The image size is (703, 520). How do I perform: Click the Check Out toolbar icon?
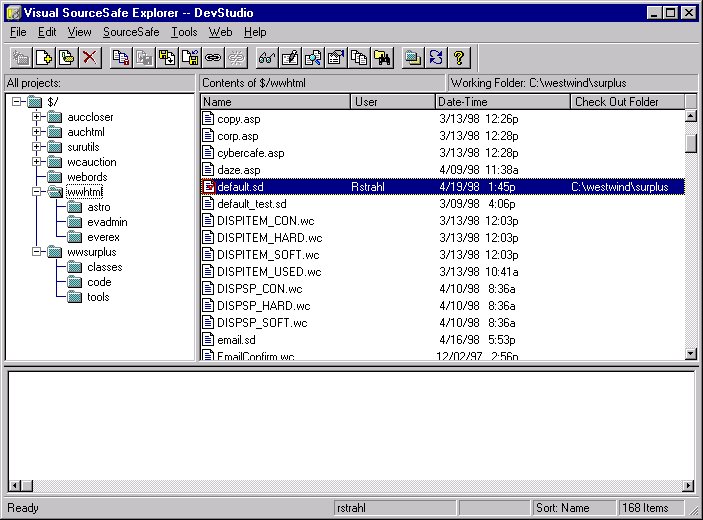pyautogui.click(x=144, y=57)
